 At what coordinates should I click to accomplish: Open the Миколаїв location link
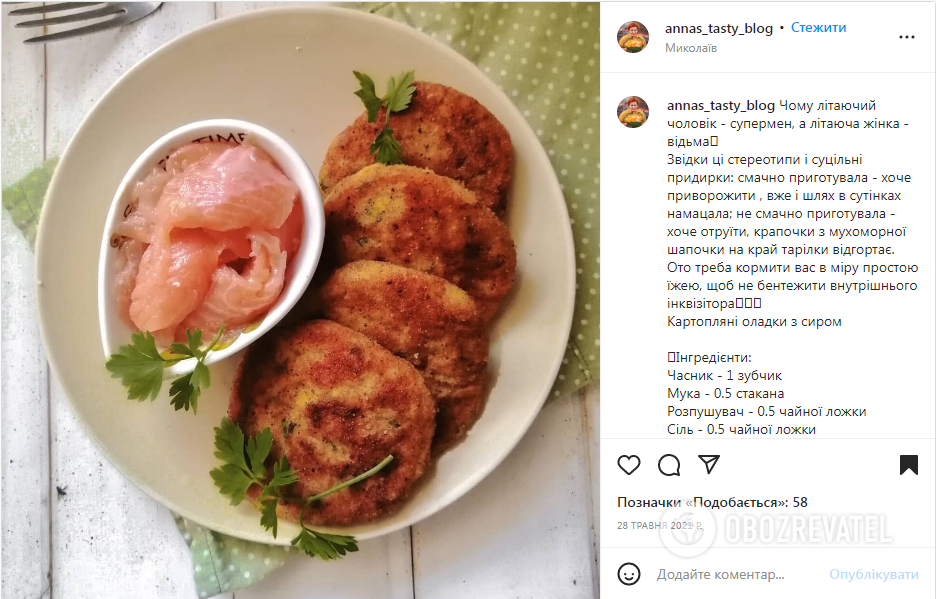pos(691,48)
